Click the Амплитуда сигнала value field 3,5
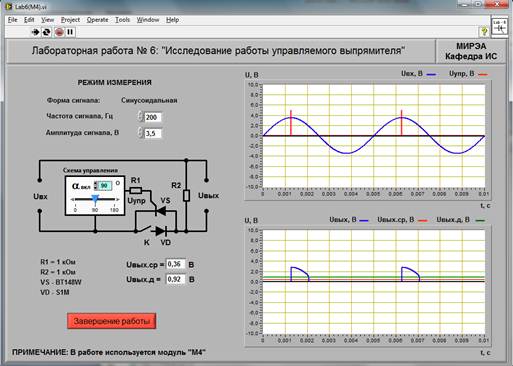The image size is (513, 366). pos(153,133)
